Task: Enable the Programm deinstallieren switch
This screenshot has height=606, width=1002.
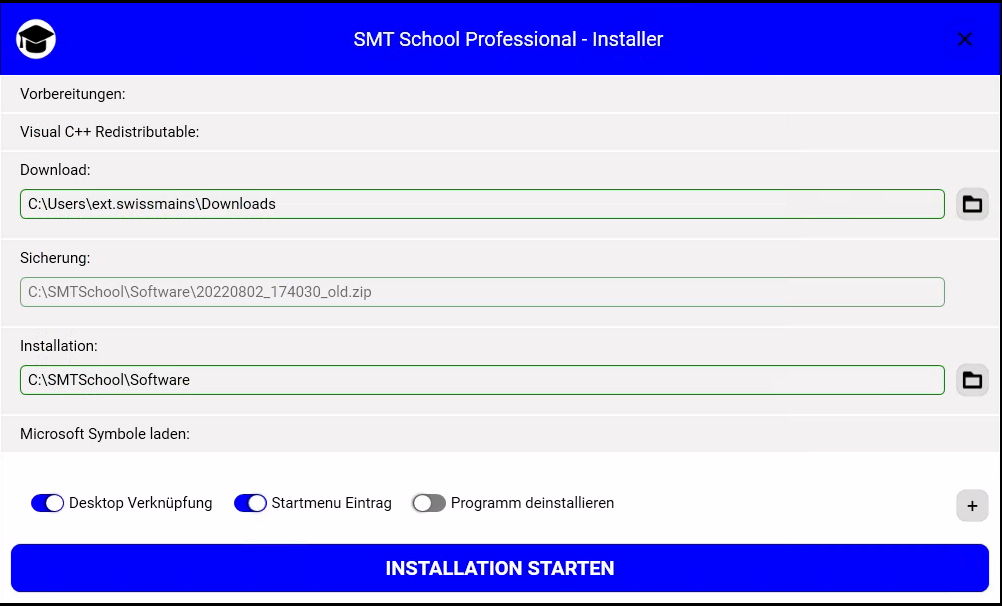Action: tap(429, 503)
